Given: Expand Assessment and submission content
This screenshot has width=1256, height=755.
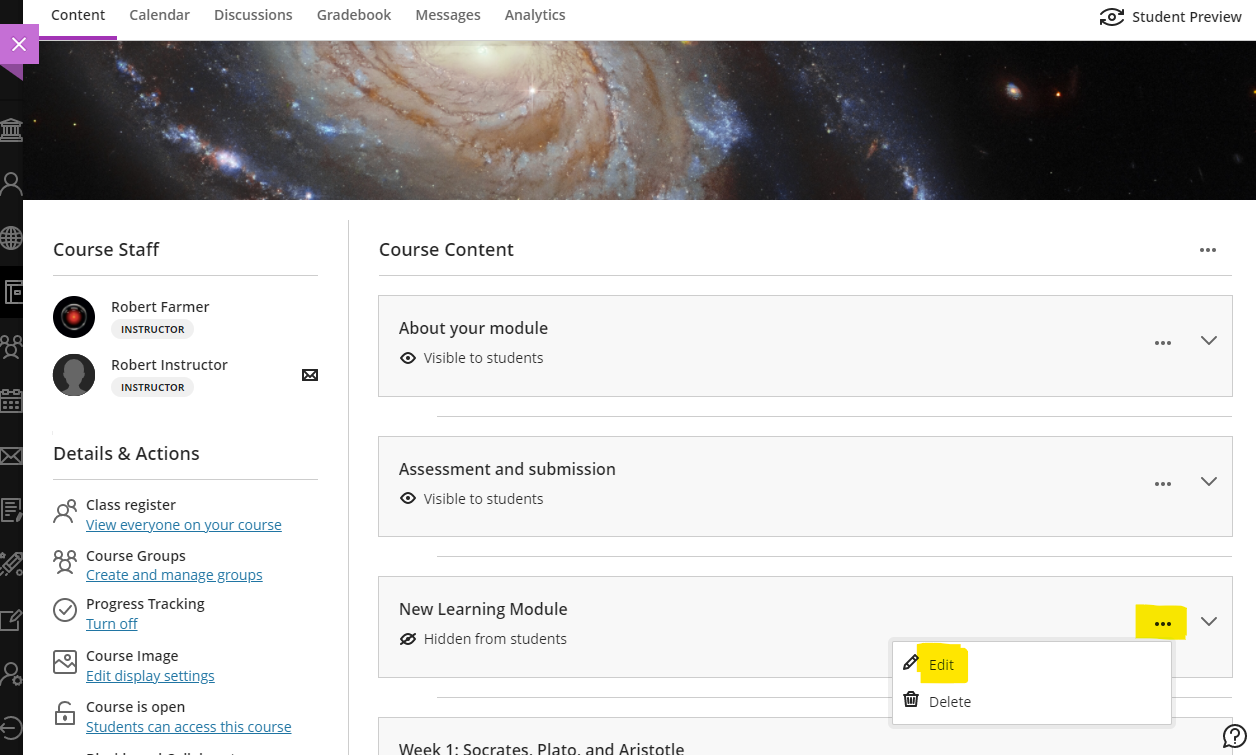Looking at the screenshot, I should [x=1209, y=483].
